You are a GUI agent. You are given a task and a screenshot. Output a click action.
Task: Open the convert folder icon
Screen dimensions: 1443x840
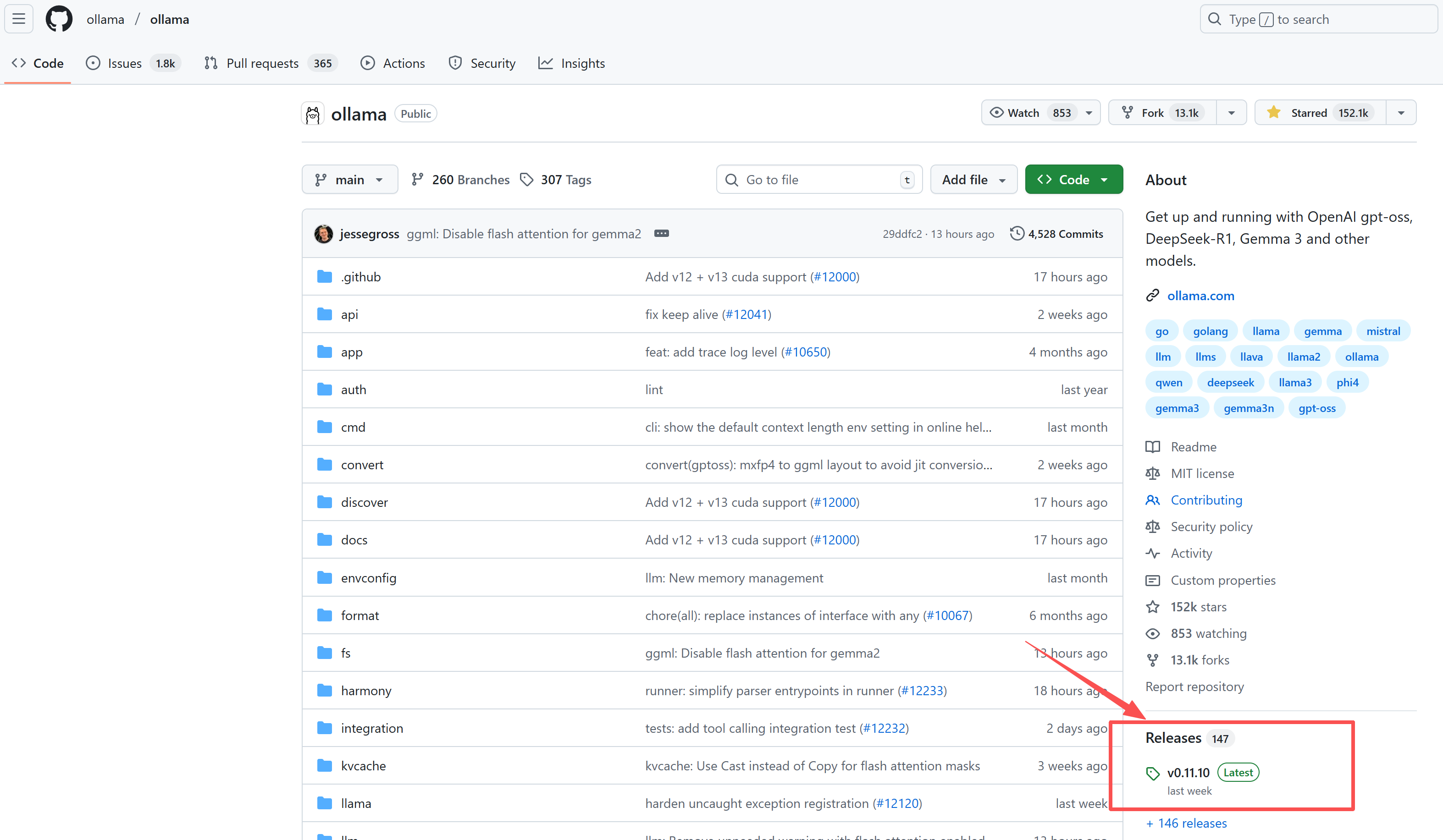pos(325,465)
